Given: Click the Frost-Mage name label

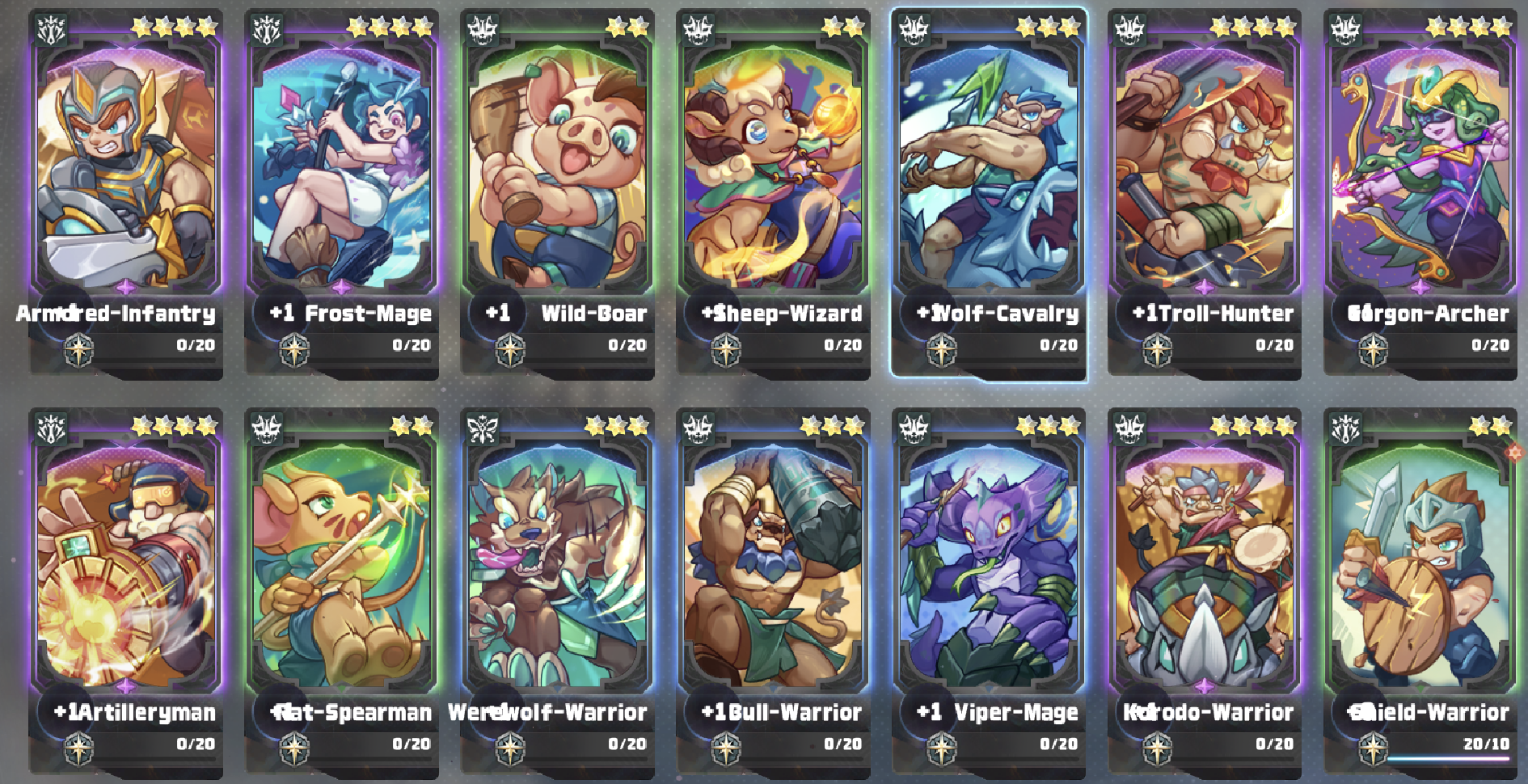Looking at the screenshot, I should tap(368, 314).
